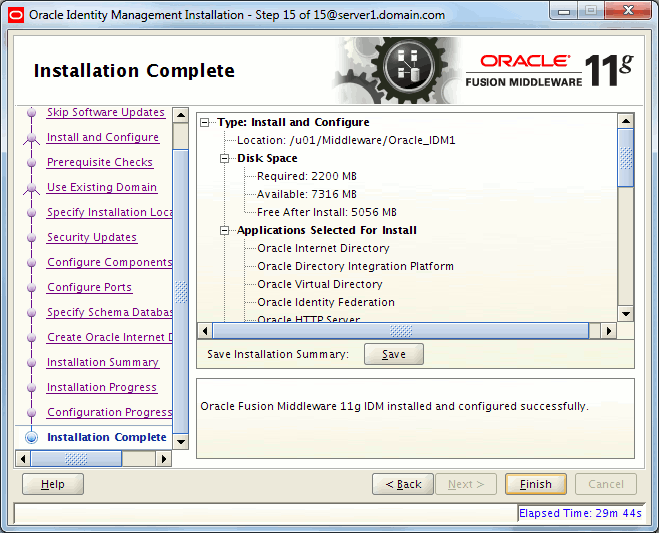Screen dimensions: 659x533
Task: Click the installed and configured successfully message
Action: tap(395, 406)
